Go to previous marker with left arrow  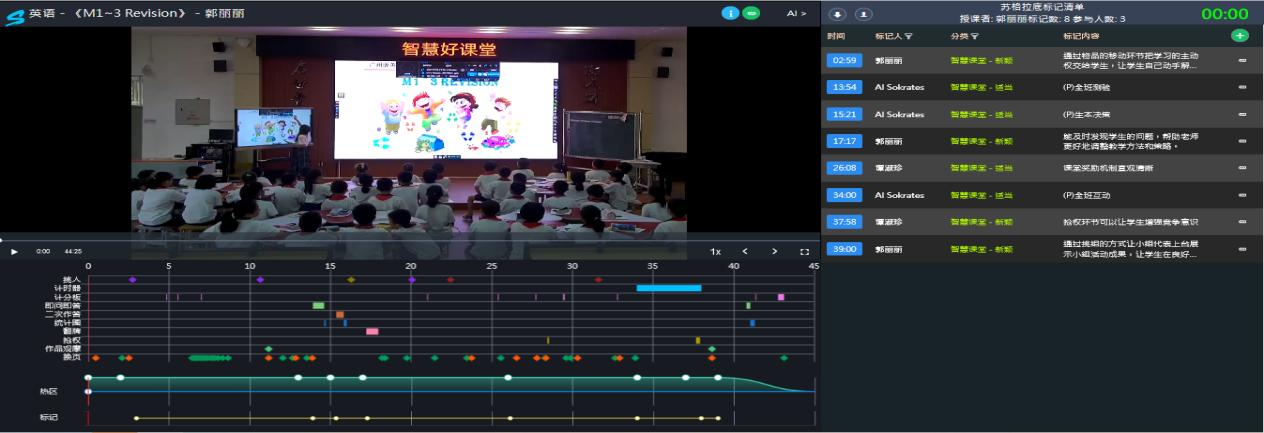[744, 252]
